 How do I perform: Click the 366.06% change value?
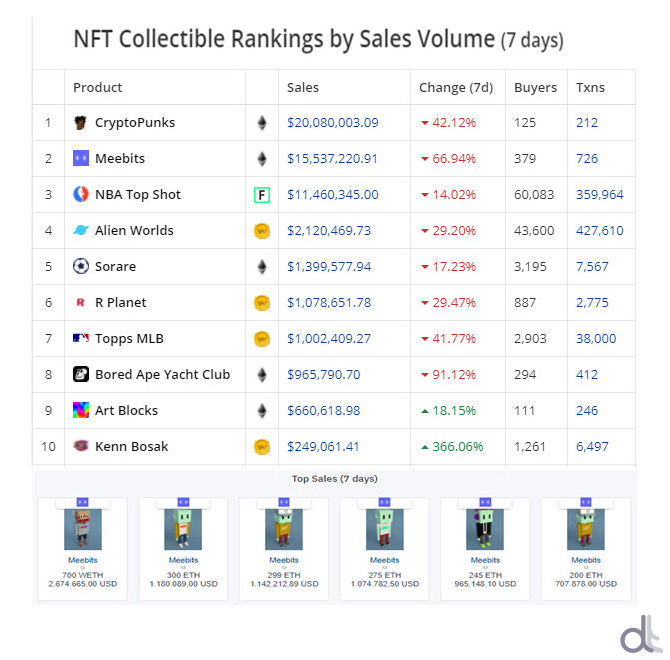pos(458,446)
